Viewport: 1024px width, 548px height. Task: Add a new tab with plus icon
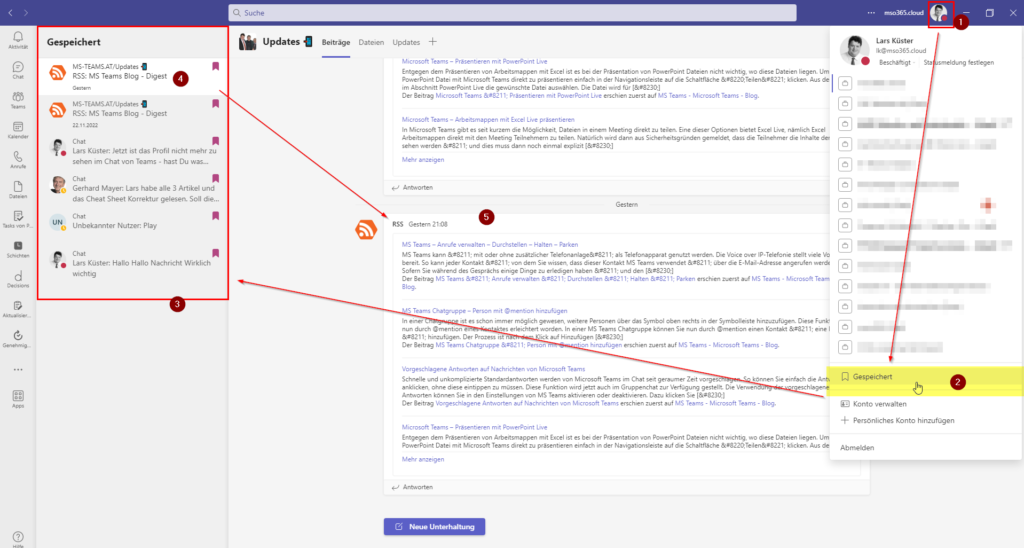(x=432, y=42)
